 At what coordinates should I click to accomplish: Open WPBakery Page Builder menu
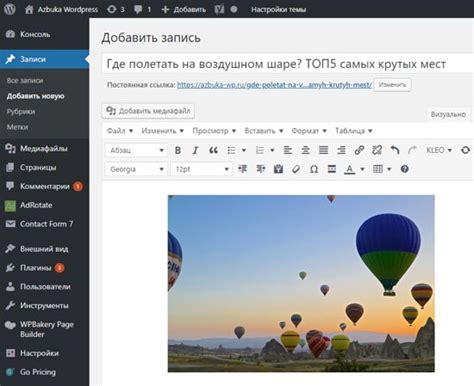click(44, 329)
